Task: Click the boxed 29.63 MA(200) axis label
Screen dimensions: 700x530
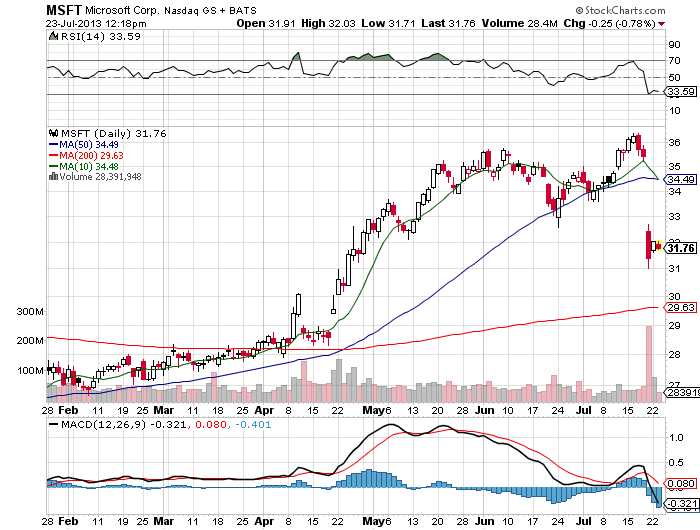Action: pos(681,308)
